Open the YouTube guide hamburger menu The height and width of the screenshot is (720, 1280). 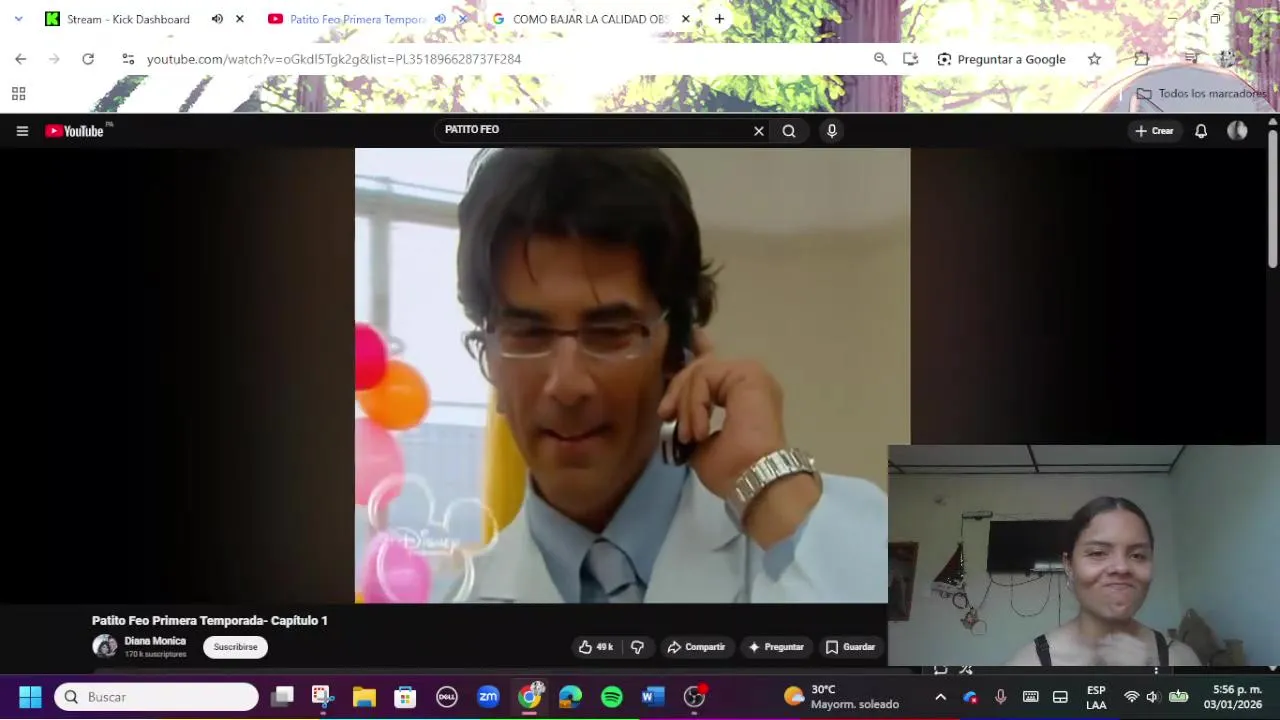coord(22,131)
